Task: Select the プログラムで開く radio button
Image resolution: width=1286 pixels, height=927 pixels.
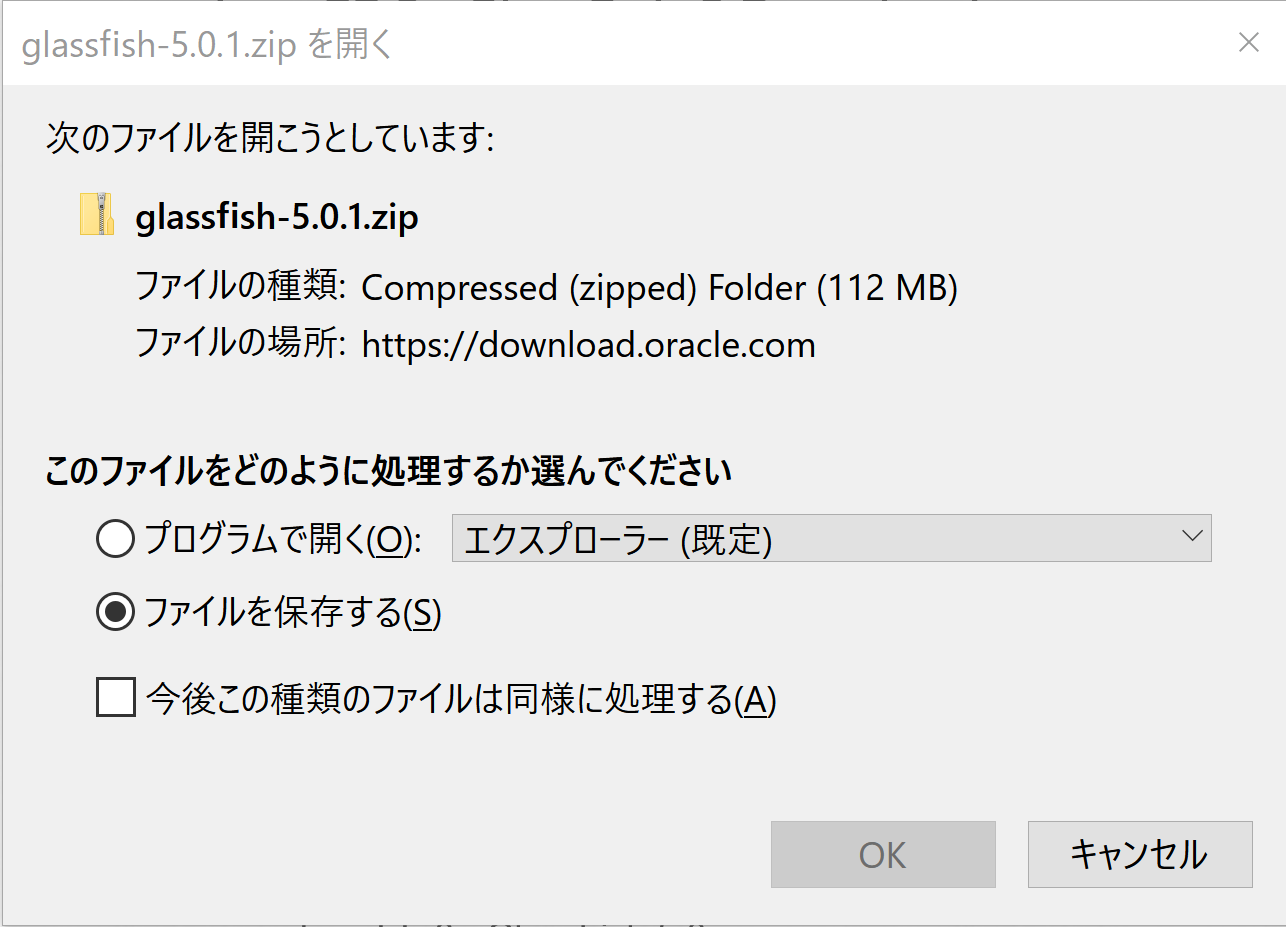Action: pos(116,540)
